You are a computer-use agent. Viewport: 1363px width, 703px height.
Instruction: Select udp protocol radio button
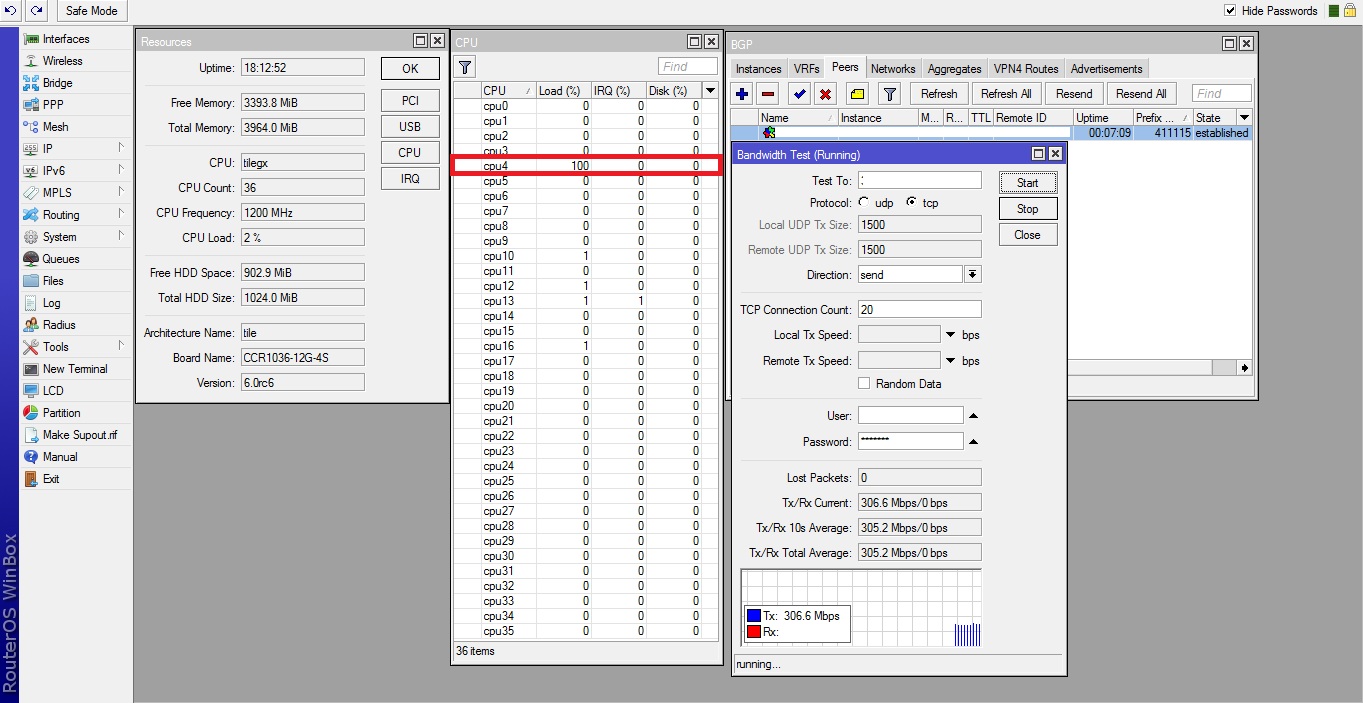[864, 202]
